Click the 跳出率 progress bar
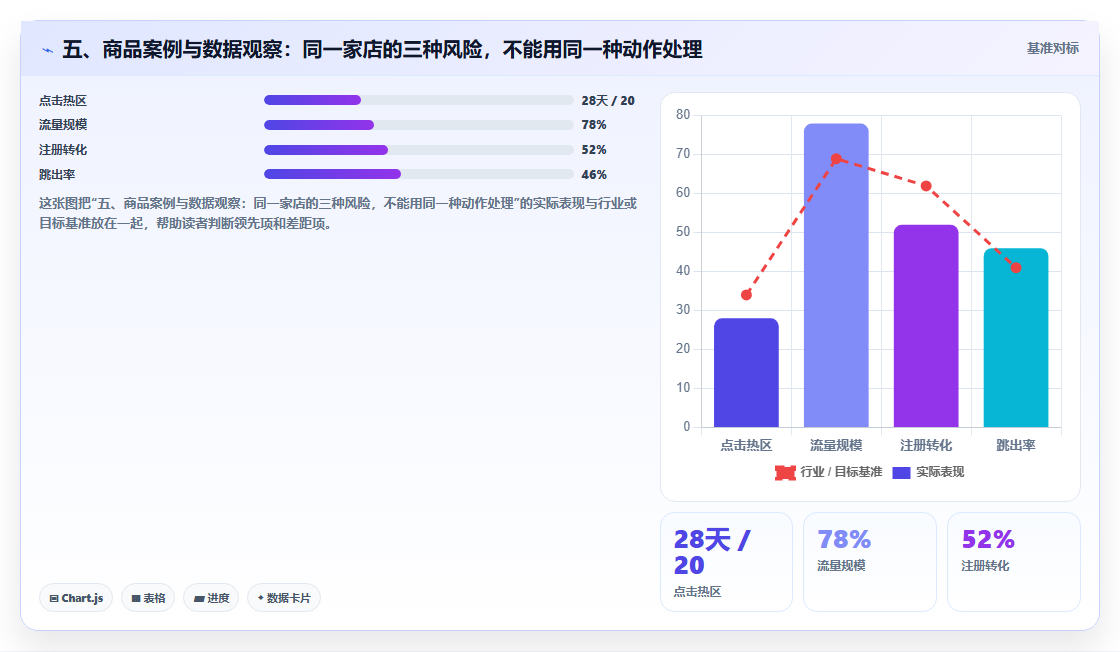The image size is (1120, 652). pos(419,174)
